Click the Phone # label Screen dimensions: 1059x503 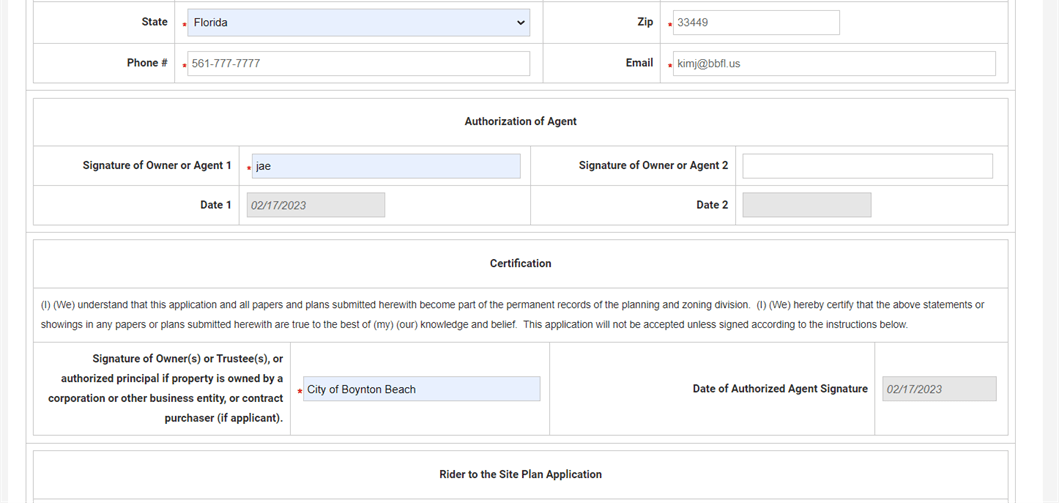[147, 63]
